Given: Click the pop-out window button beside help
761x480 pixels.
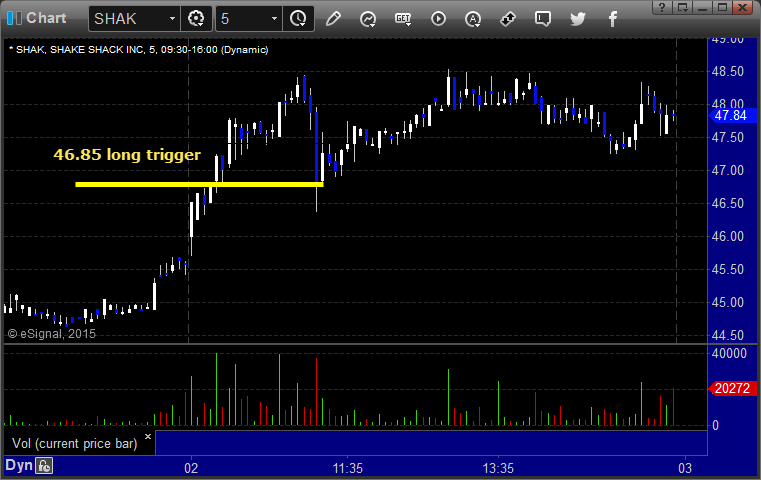Looking at the screenshot, I should [x=682, y=7].
